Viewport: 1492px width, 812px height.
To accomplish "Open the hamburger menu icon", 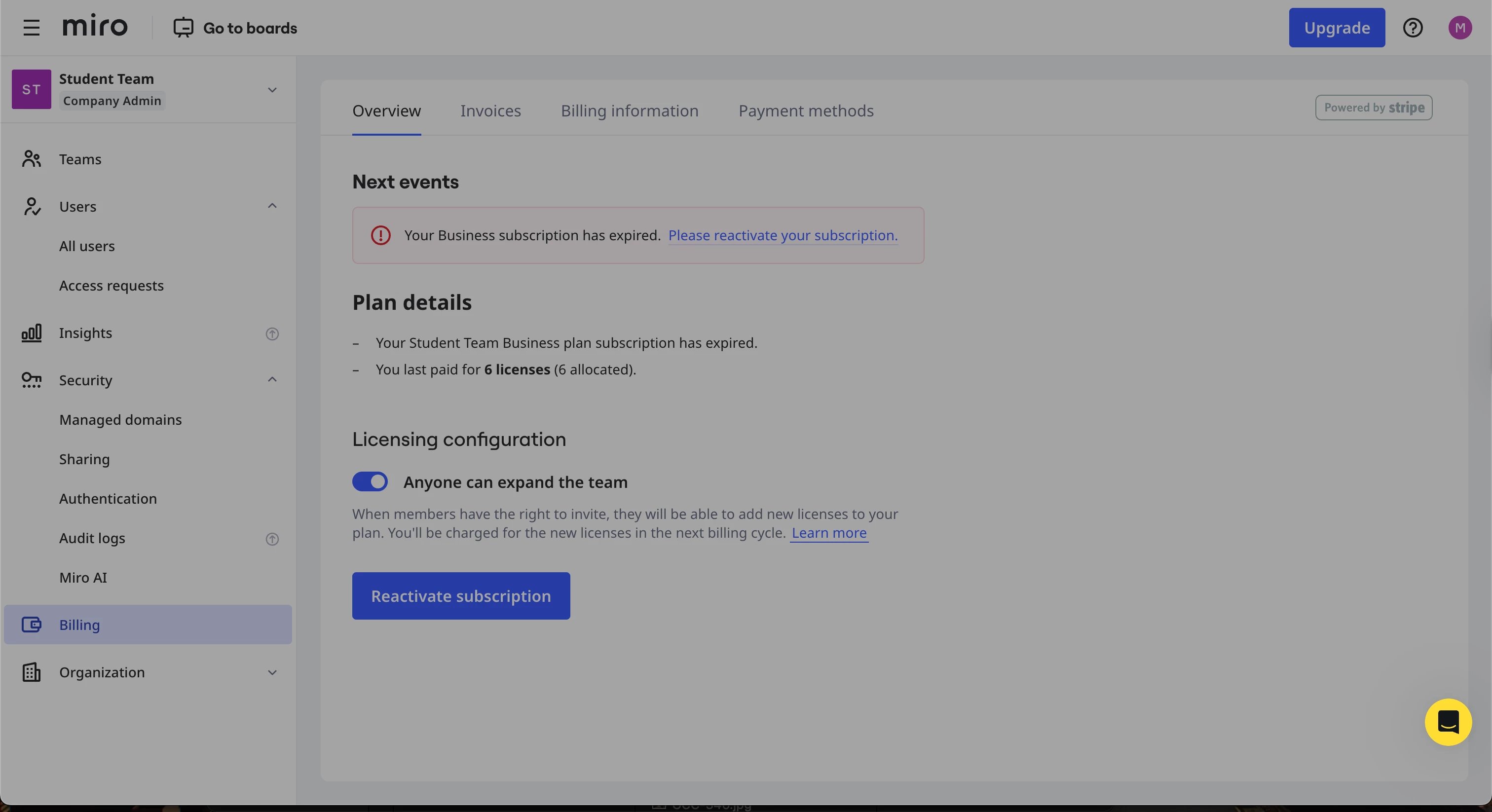I will tap(31, 27).
